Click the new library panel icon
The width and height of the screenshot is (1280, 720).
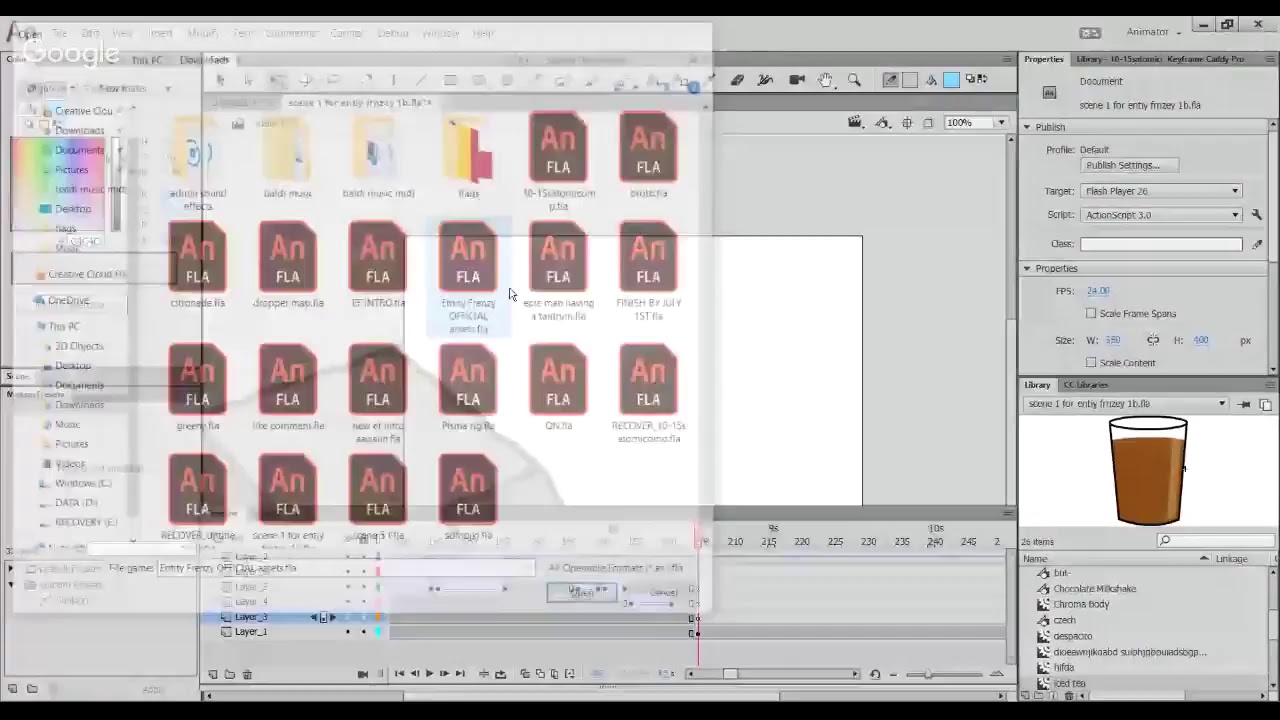pyautogui.click(x=1265, y=404)
